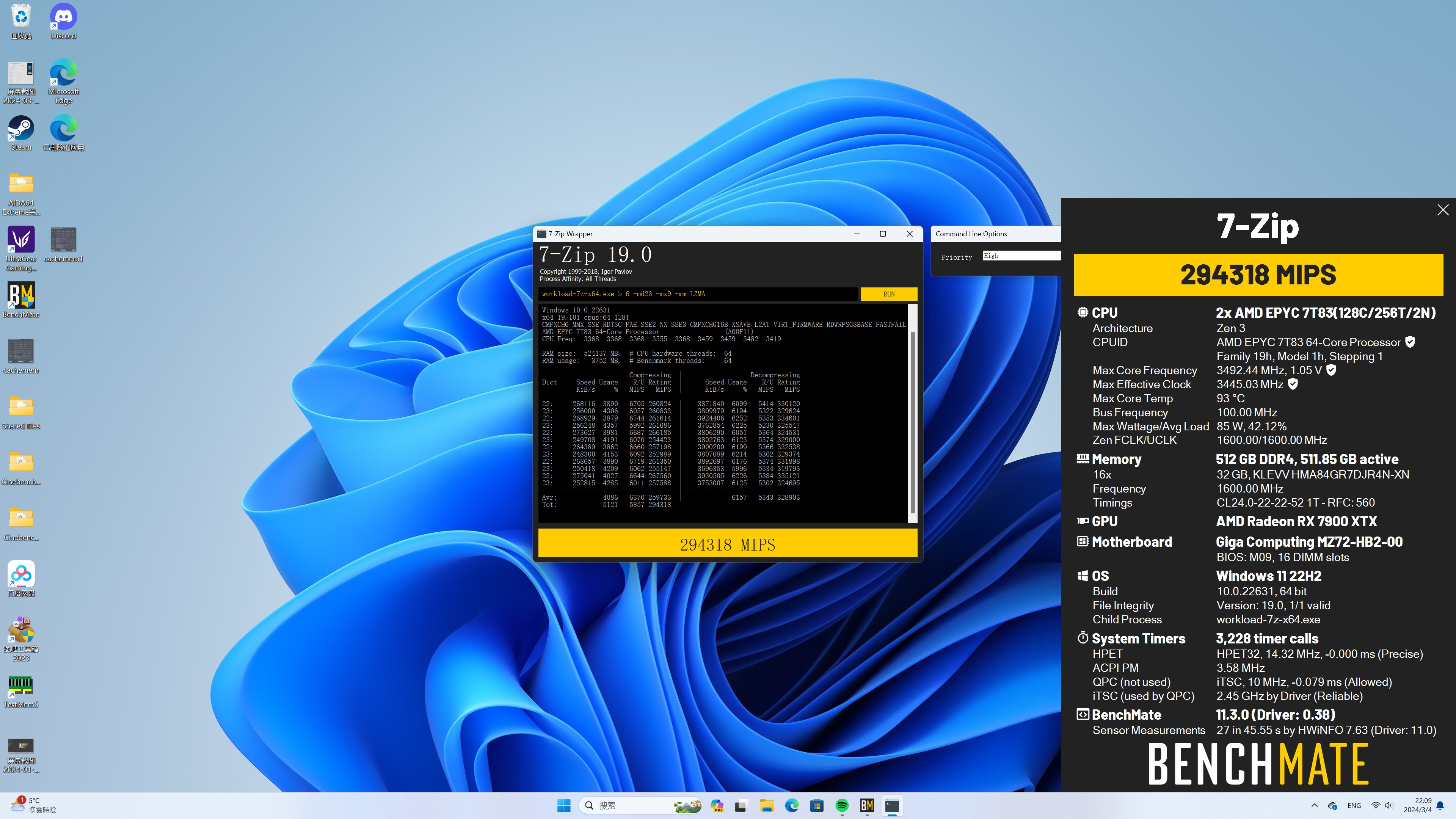
Task: Select the 百度网盘 desktop shortcut
Action: (21, 579)
